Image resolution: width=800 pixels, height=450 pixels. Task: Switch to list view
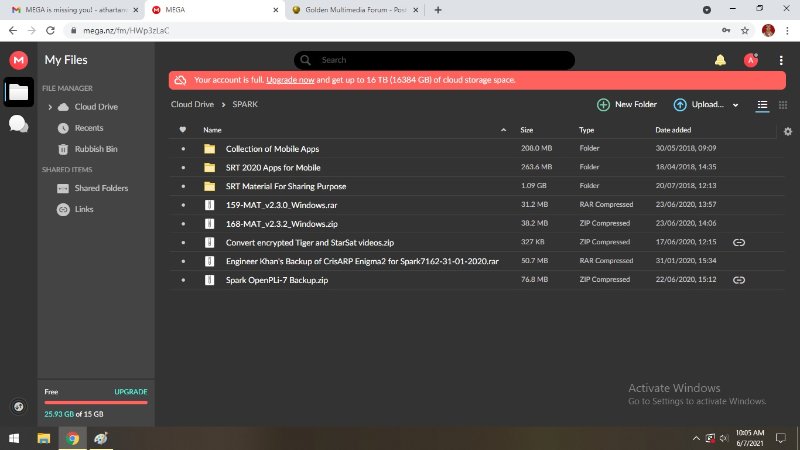click(x=762, y=105)
